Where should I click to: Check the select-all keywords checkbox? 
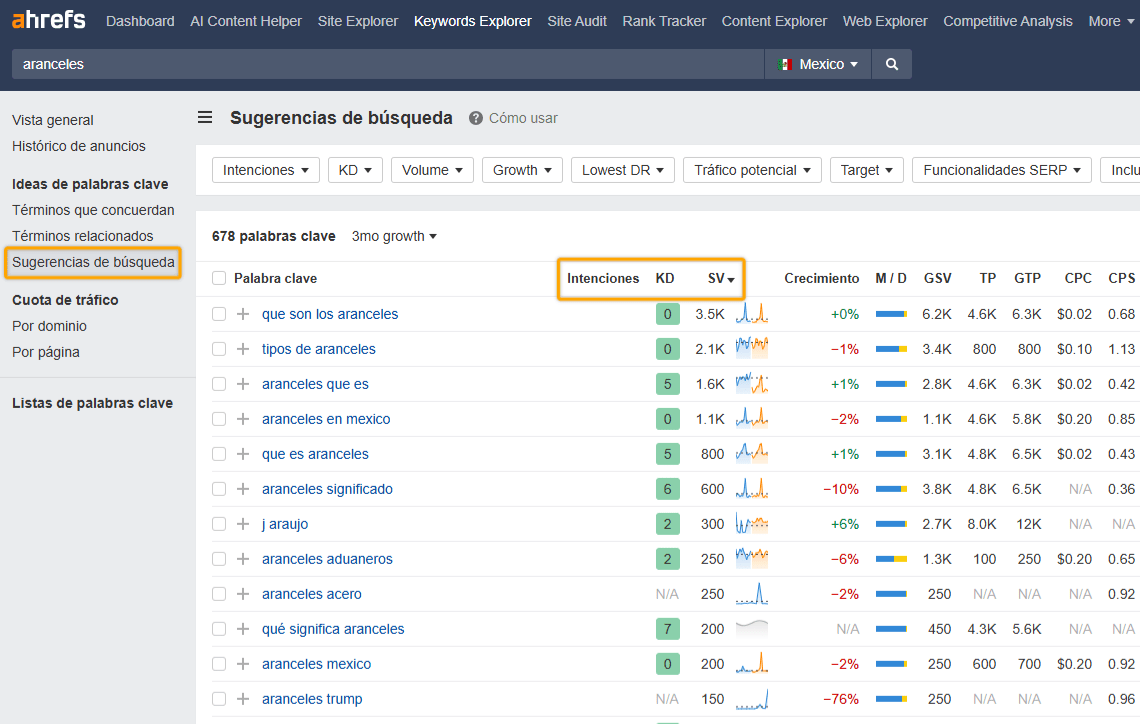point(218,278)
